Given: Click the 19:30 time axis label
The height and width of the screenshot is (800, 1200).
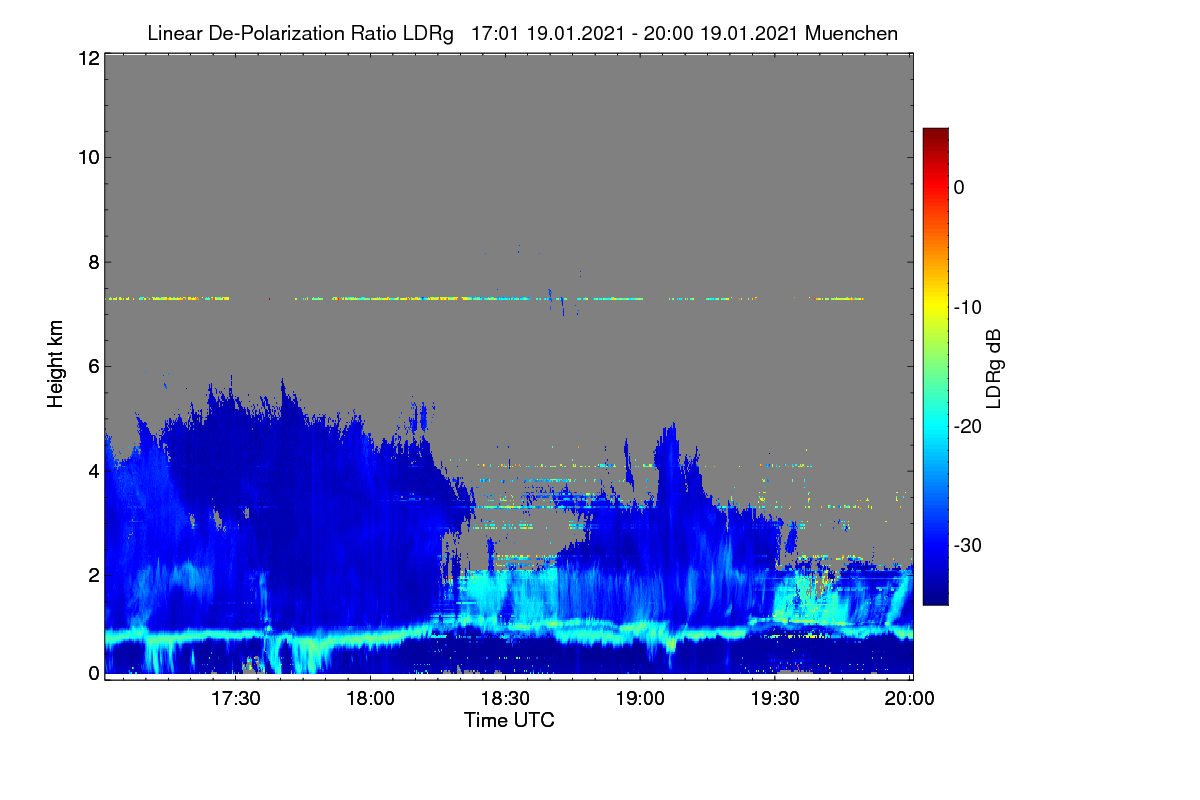Looking at the screenshot, I should (775, 699).
